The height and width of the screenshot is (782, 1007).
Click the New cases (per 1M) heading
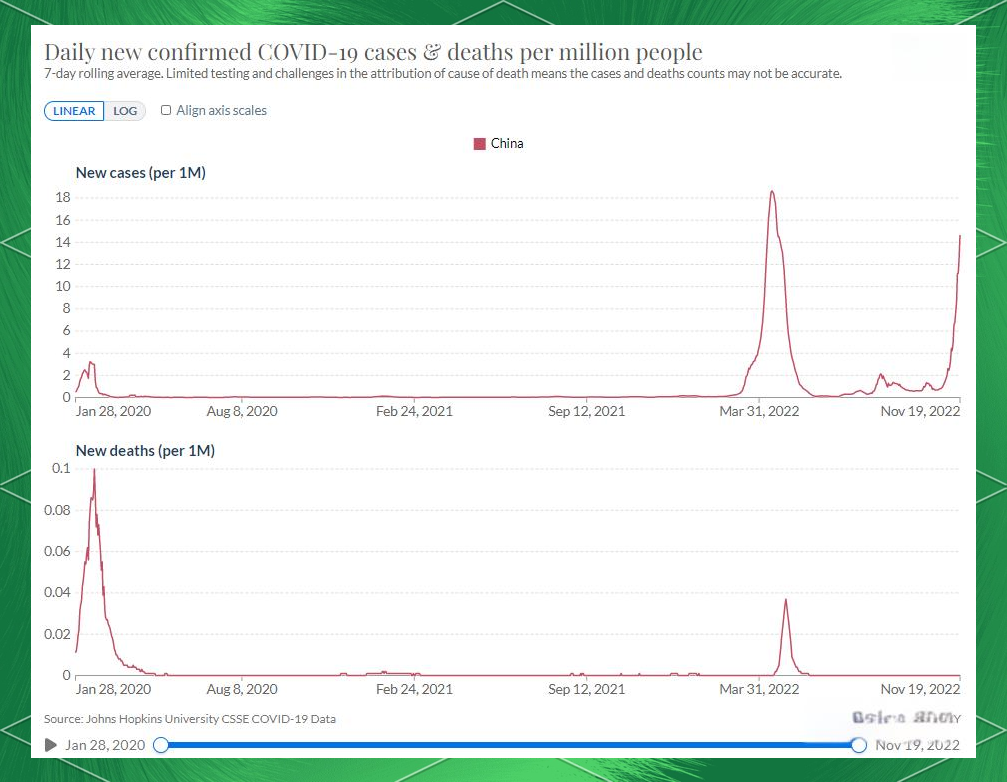tap(141, 173)
